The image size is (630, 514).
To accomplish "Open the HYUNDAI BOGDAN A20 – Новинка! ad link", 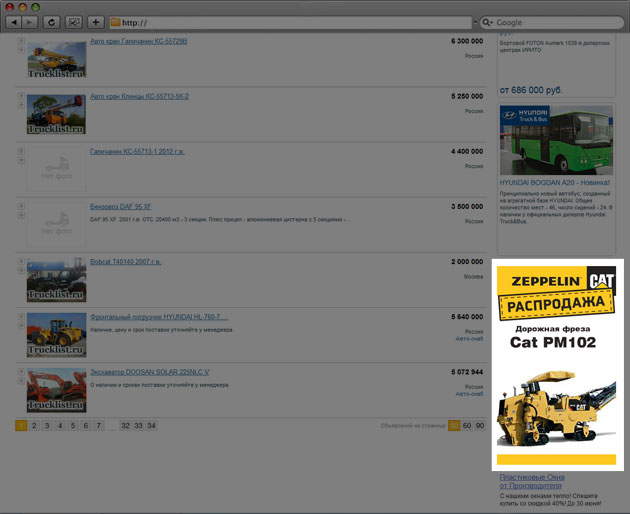I will click(554, 182).
